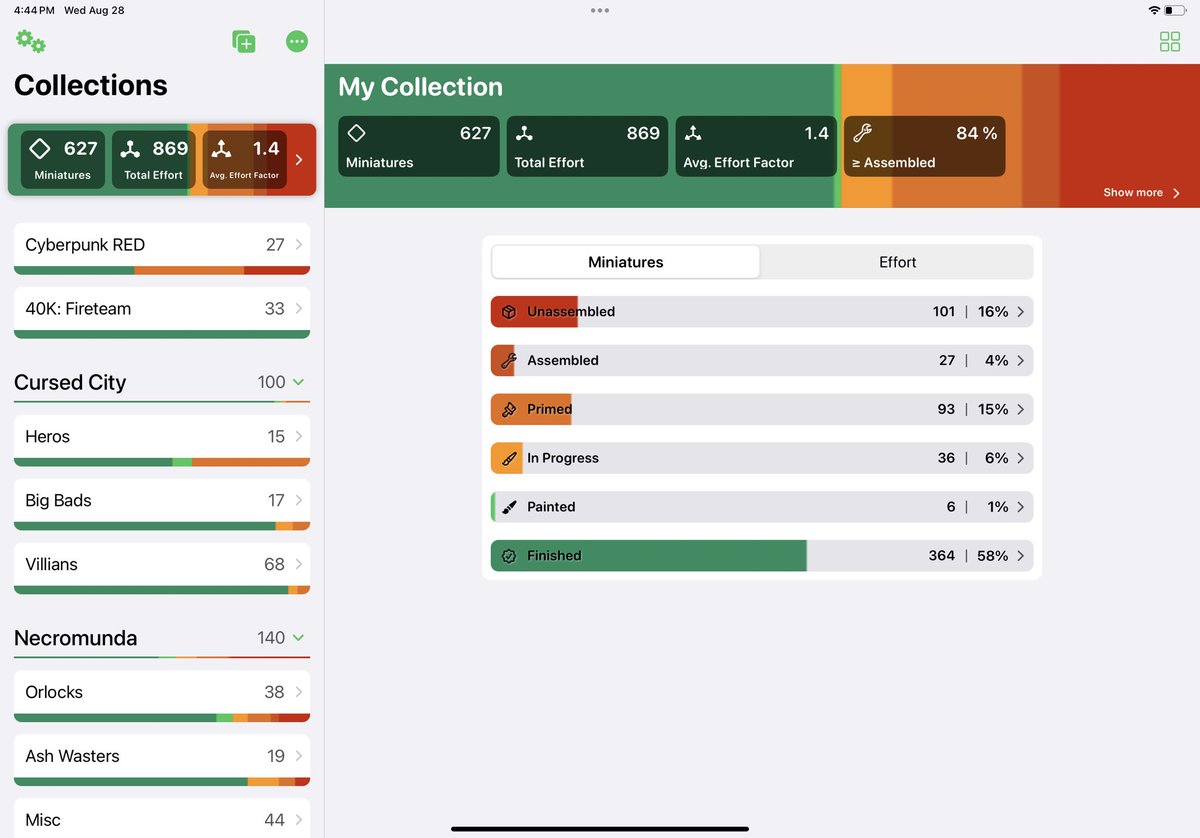This screenshot has width=1200, height=838.
Task: Tap the 84 % assembled value
Action: pyautogui.click(x=976, y=133)
